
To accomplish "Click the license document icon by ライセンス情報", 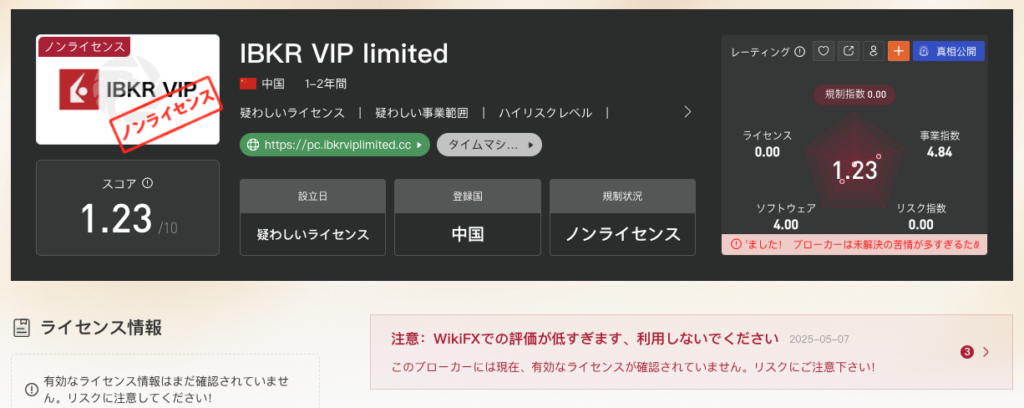I will (22, 328).
